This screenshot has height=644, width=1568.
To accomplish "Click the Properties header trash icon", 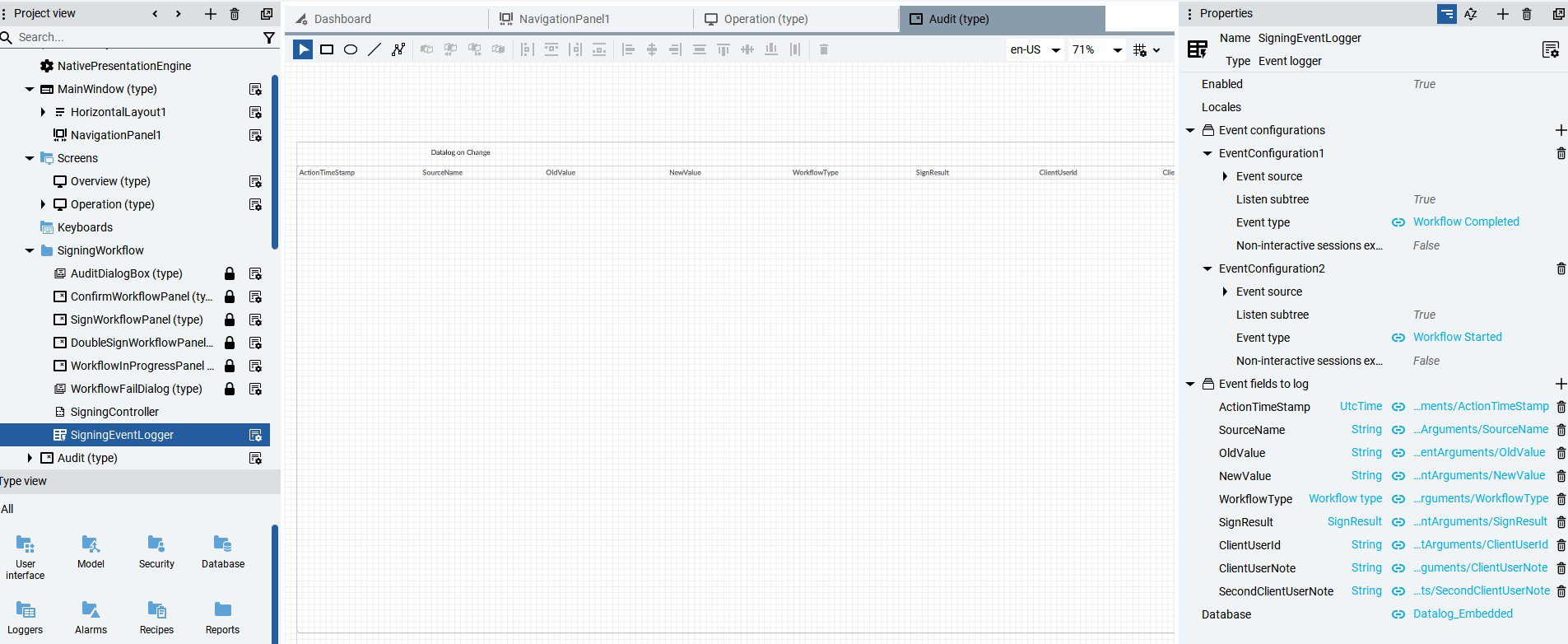I will tap(1527, 14).
